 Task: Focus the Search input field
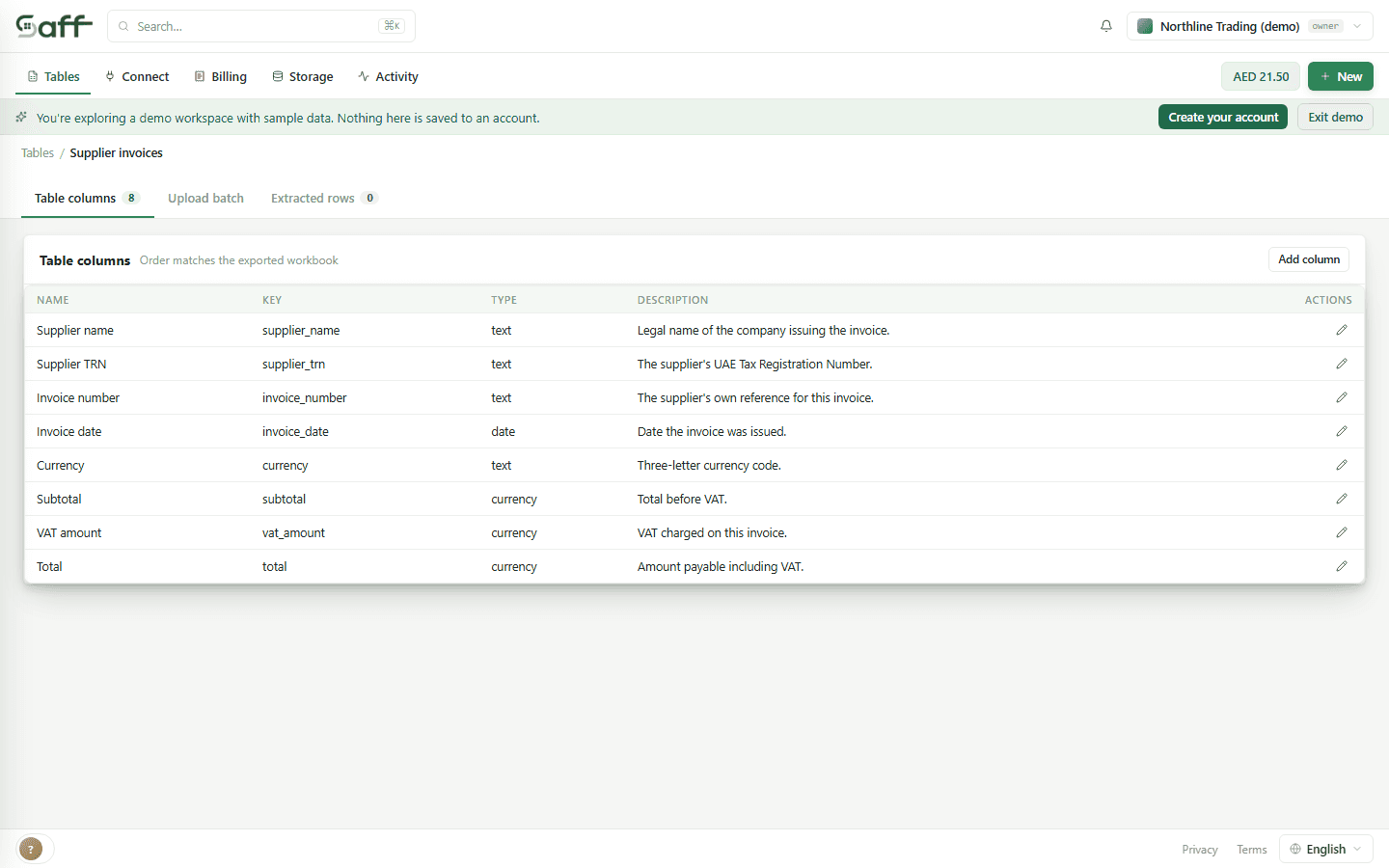tap(261, 26)
